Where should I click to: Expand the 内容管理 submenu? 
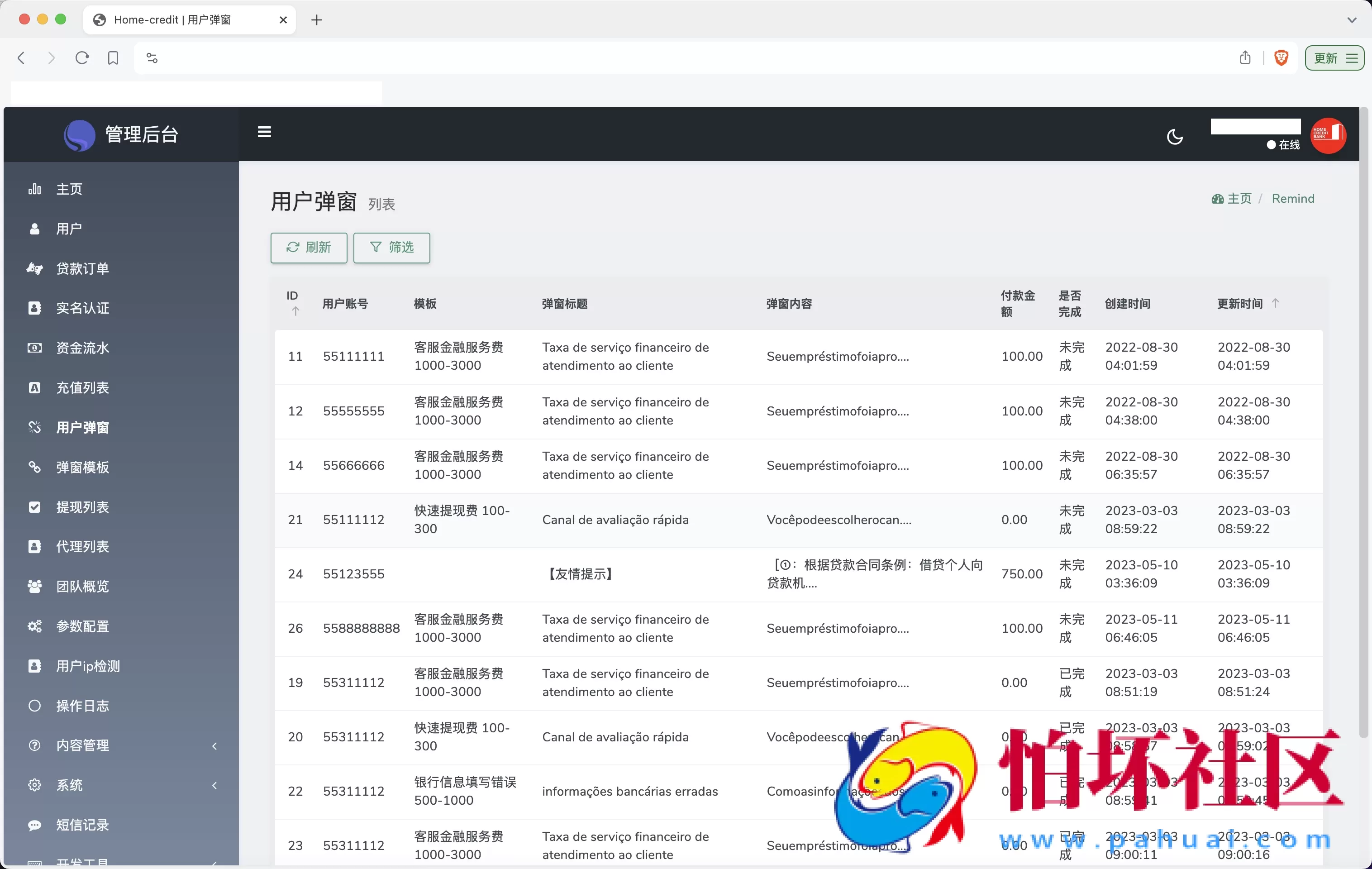click(x=214, y=745)
